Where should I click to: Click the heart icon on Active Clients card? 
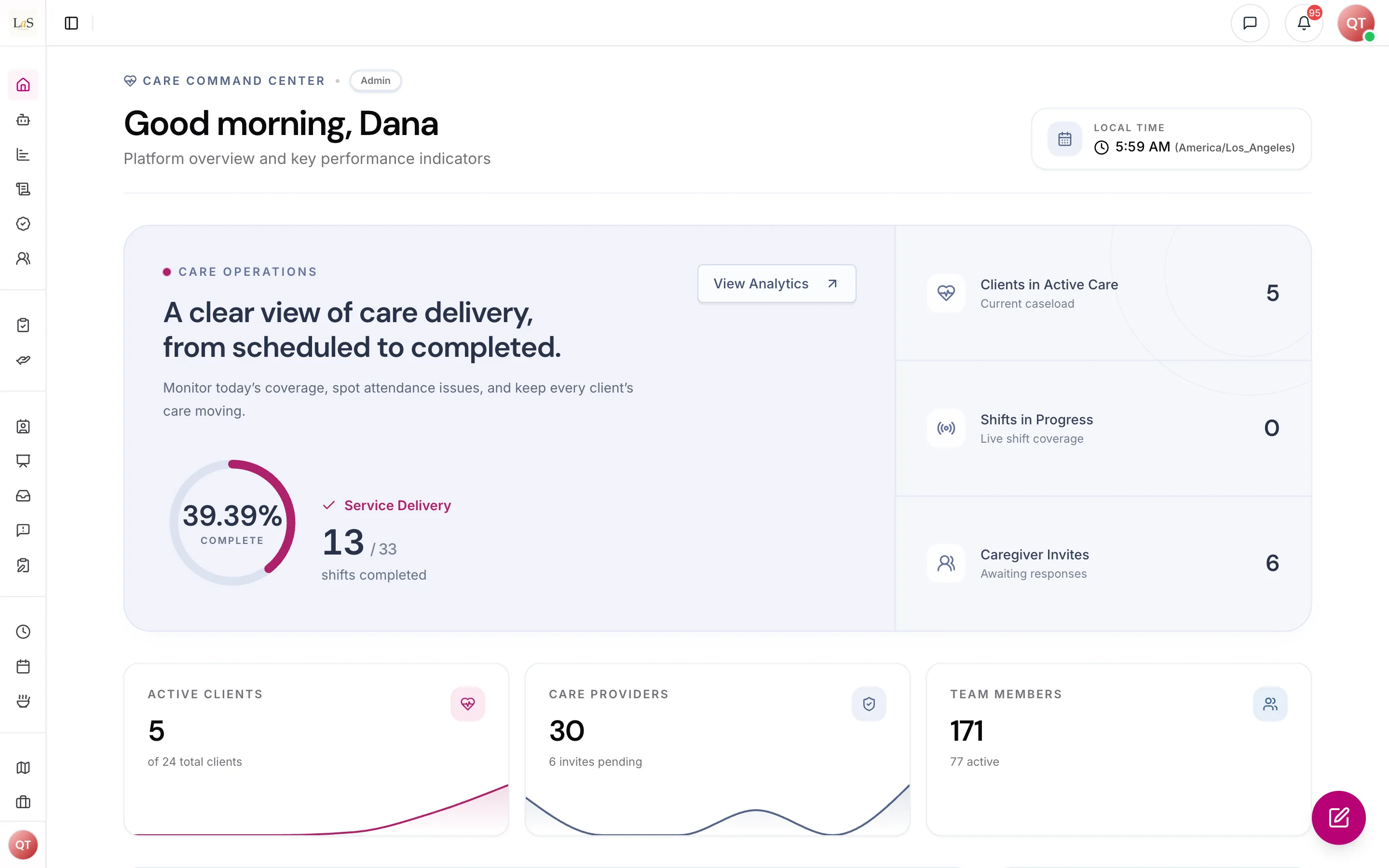tap(468, 704)
